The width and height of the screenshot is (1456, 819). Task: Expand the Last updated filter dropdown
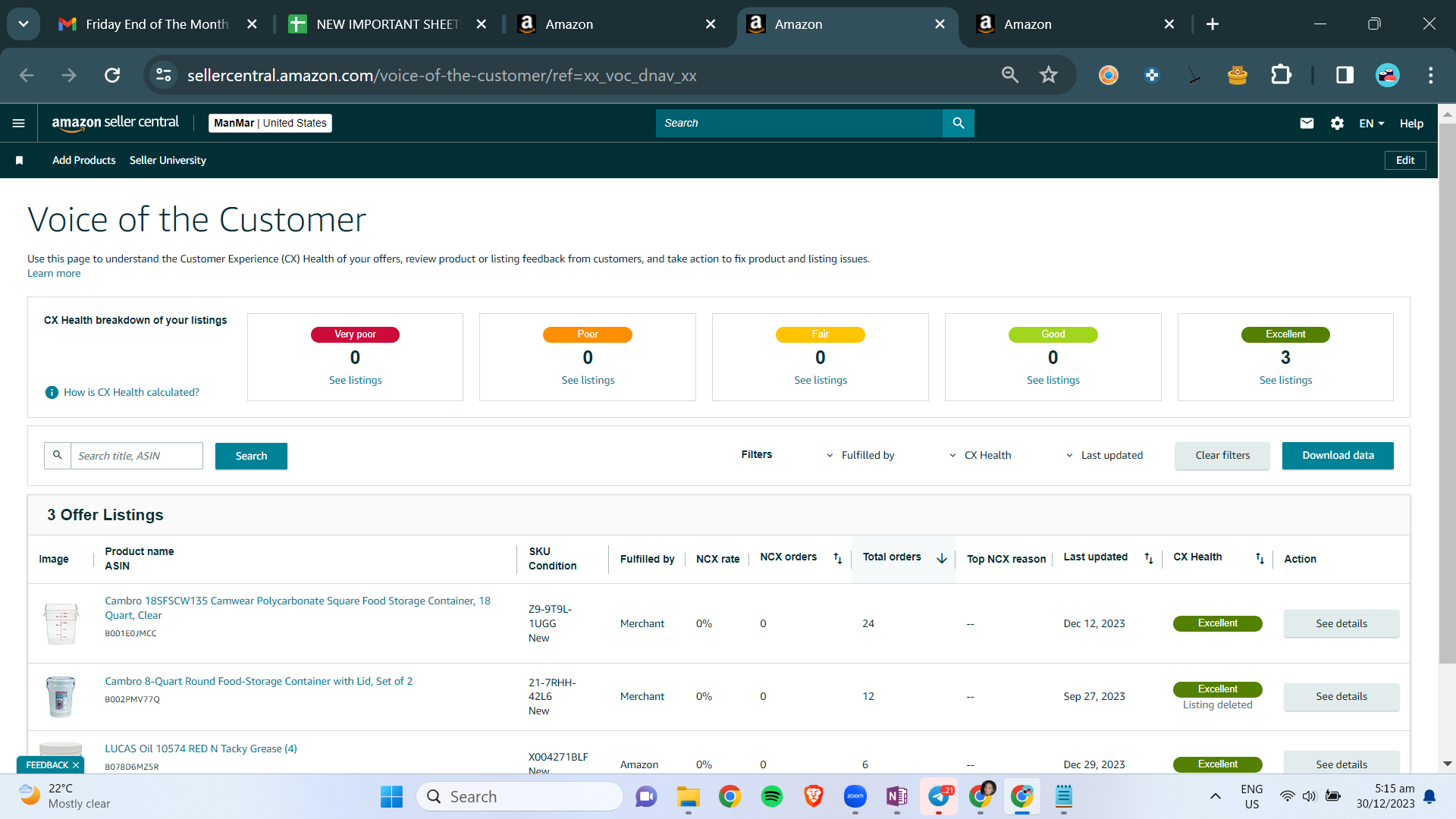[x=1104, y=455]
